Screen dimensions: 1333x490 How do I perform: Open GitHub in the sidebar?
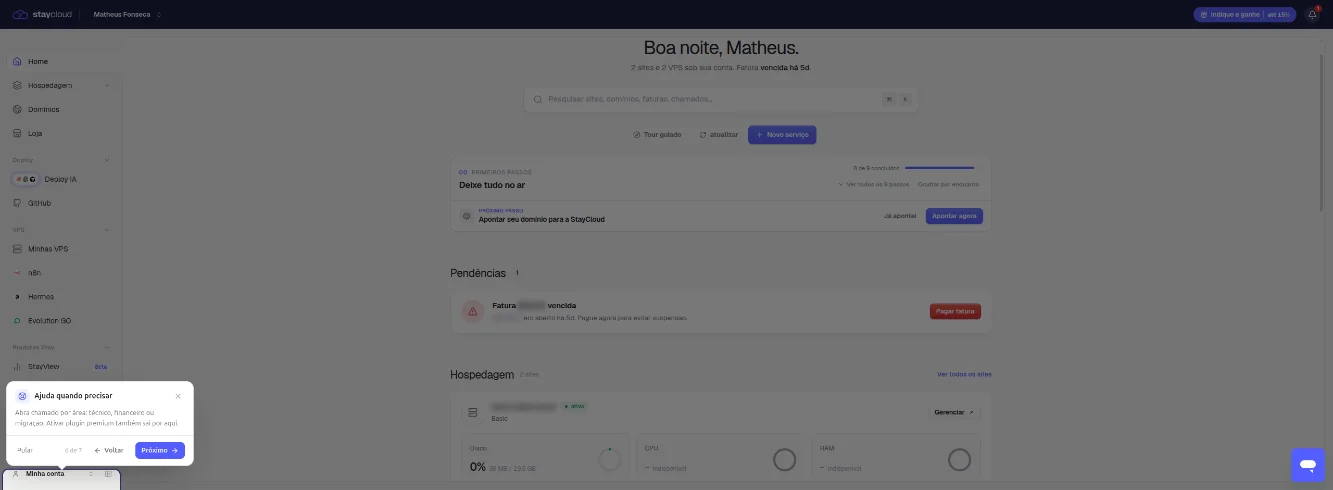(61, 203)
